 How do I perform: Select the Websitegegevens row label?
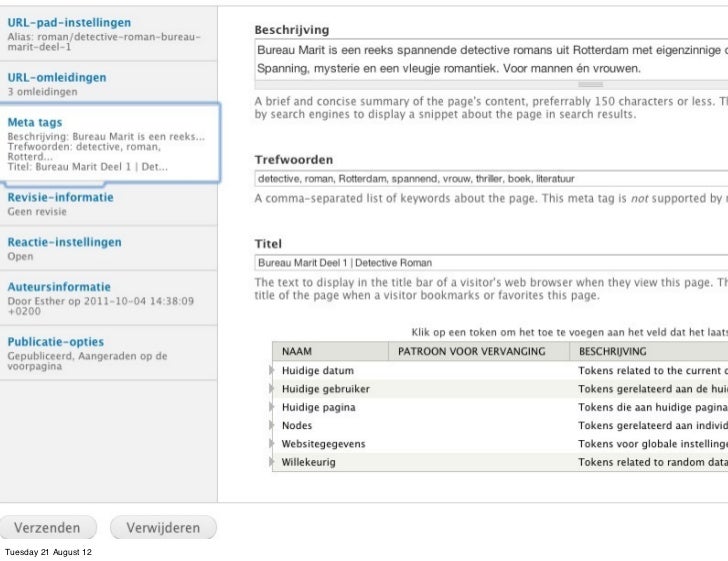tap(323, 444)
